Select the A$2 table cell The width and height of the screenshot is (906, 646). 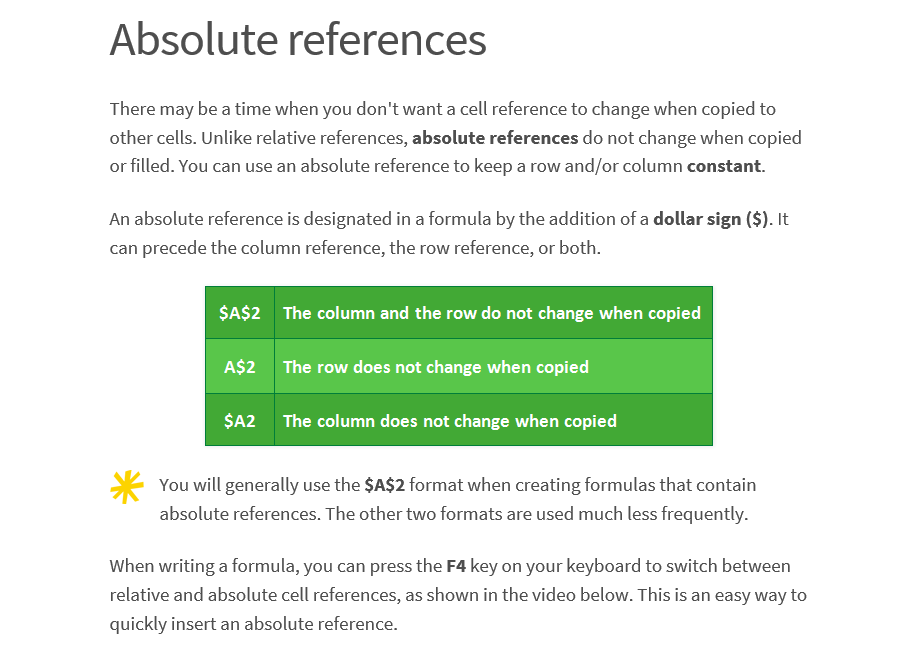tap(240, 366)
